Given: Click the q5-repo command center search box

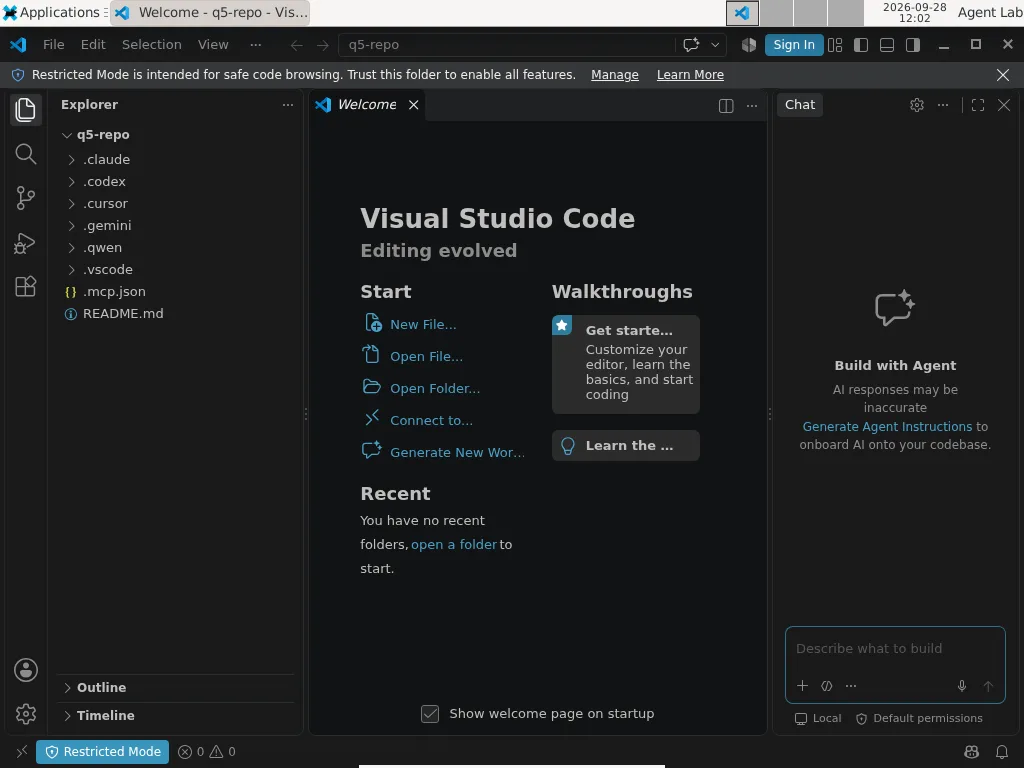Looking at the screenshot, I should click(x=506, y=45).
